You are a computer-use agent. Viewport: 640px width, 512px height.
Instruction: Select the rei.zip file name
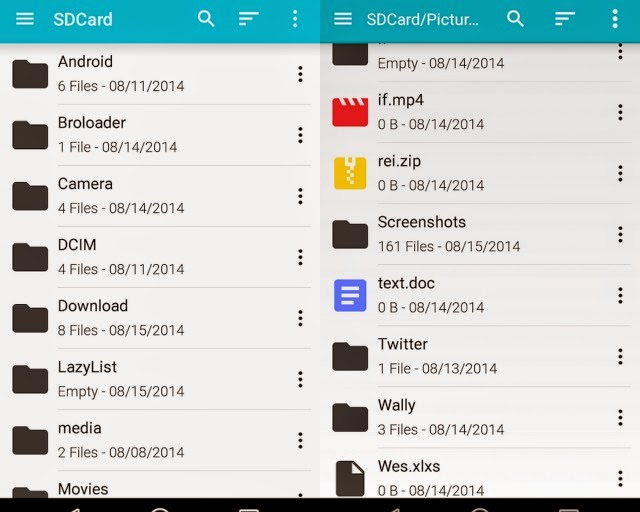point(399,161)
